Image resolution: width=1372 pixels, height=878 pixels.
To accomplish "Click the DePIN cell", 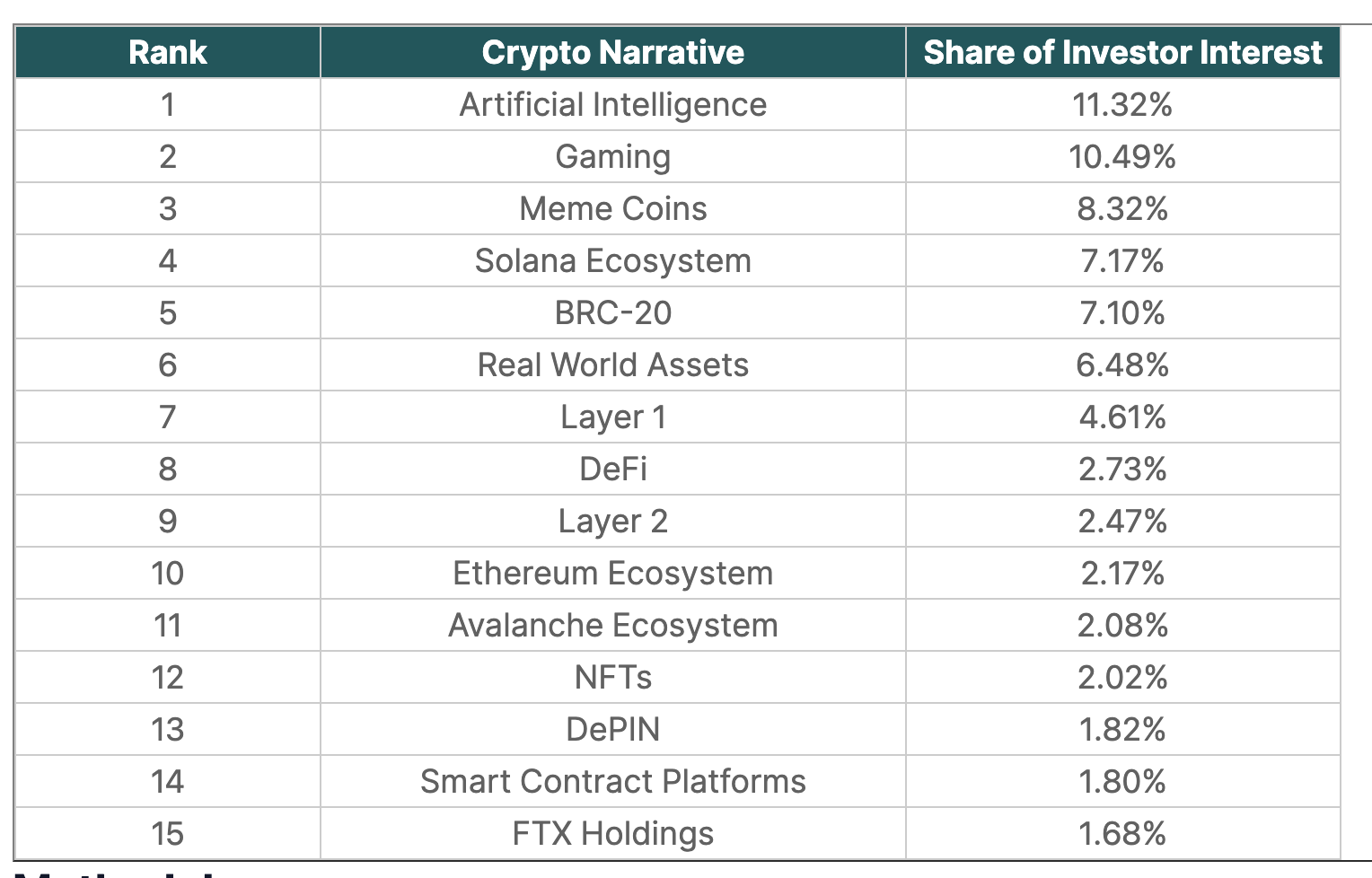I will pyautogui.click(x=612, y=730).
